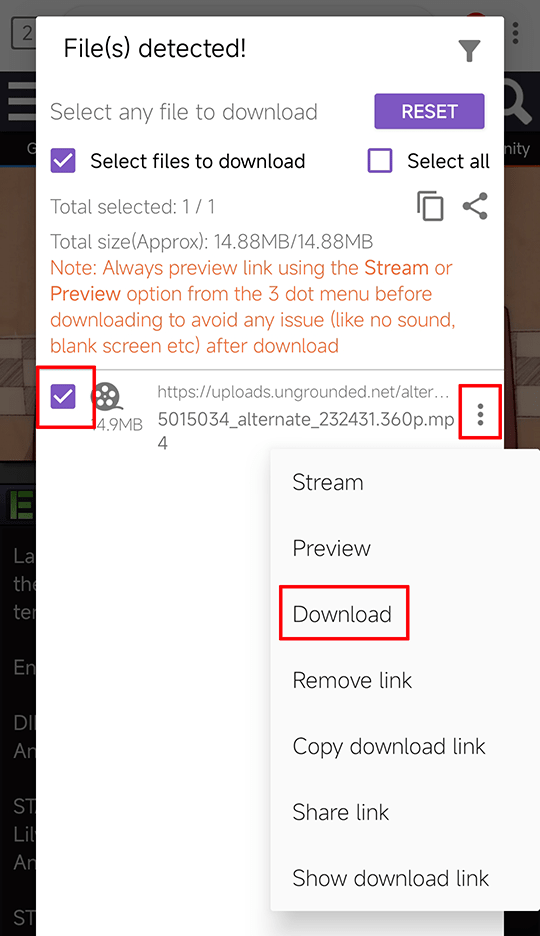Image resolution: width=540 pixels, height=936 pixels.
Task: Uncheck the 5015034_alternate mp4 file checkbox
Action: click(x=63, y=396)
